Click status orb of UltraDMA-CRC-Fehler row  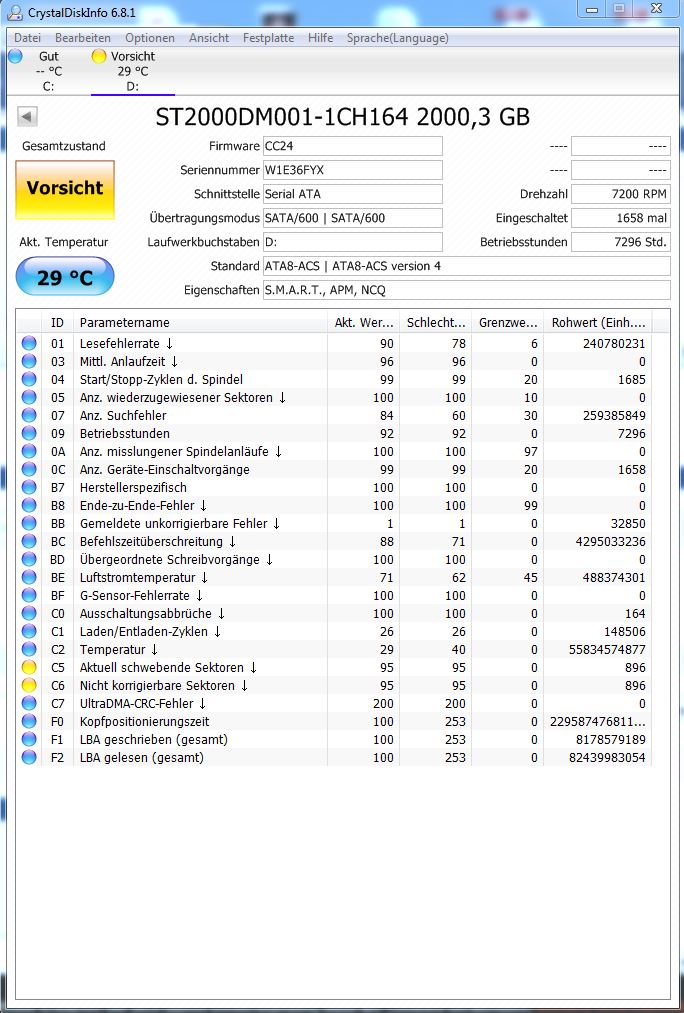[x=29, y=704]
